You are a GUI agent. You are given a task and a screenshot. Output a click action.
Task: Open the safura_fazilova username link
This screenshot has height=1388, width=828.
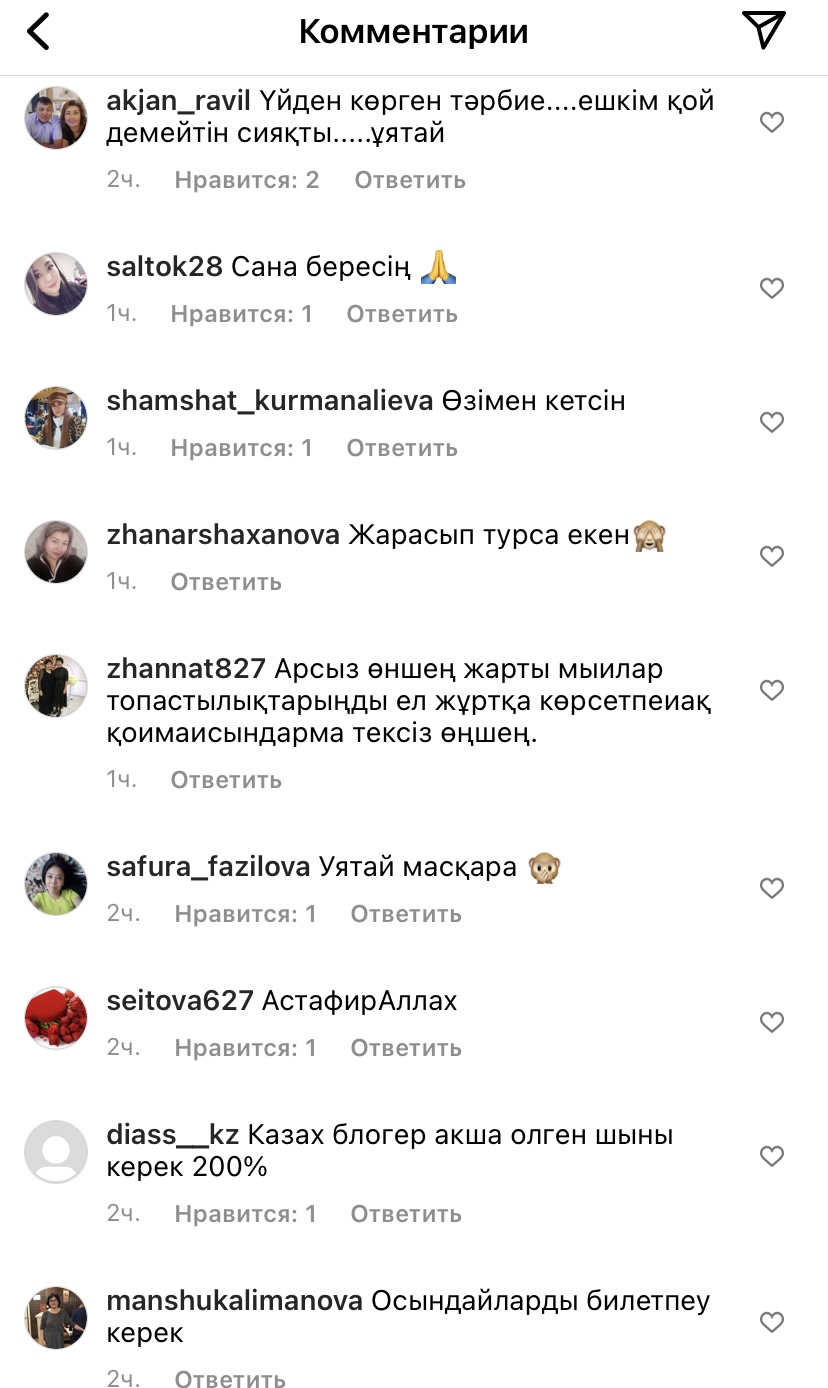point(208,867)
